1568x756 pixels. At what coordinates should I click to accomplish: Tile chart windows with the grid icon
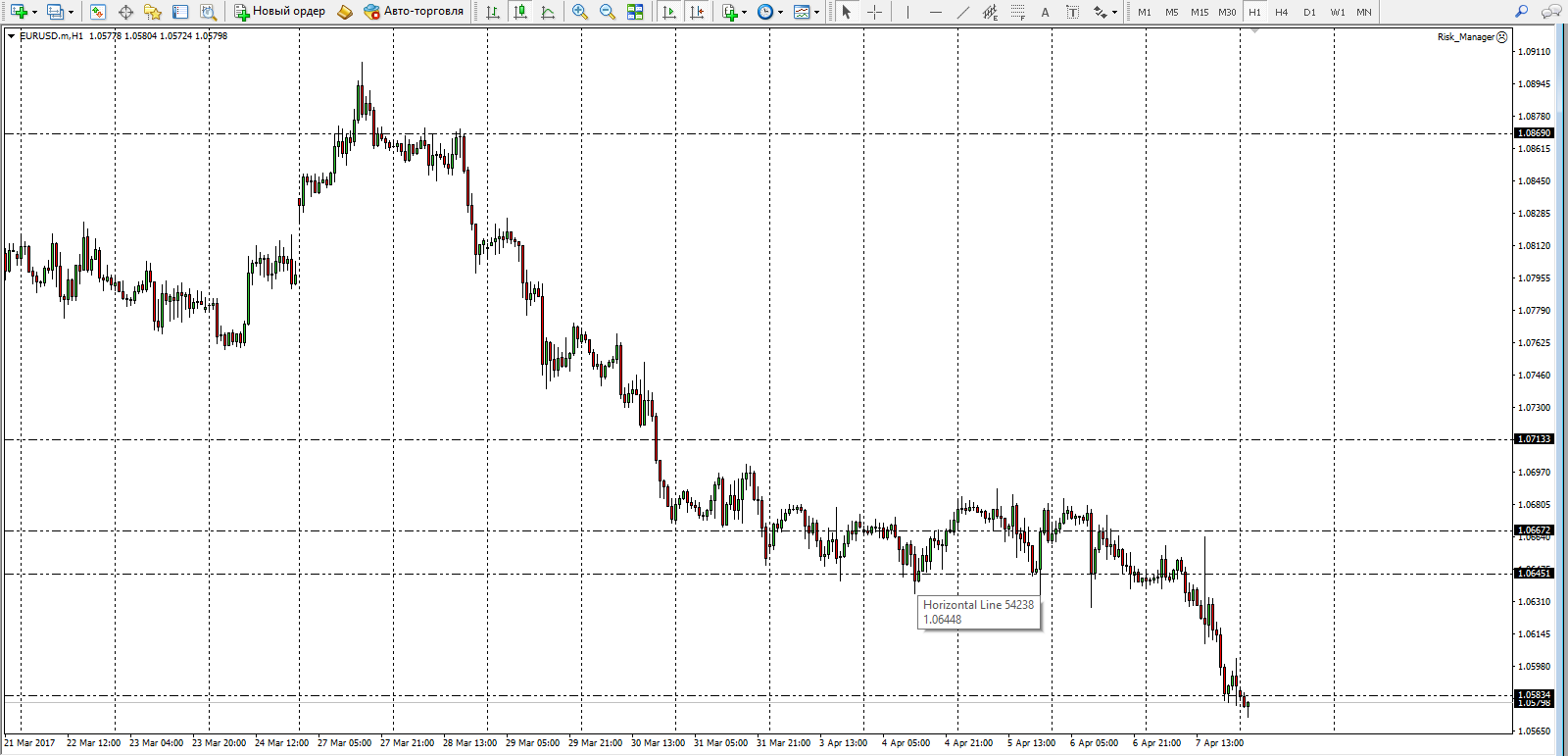[x=635, y=12]
